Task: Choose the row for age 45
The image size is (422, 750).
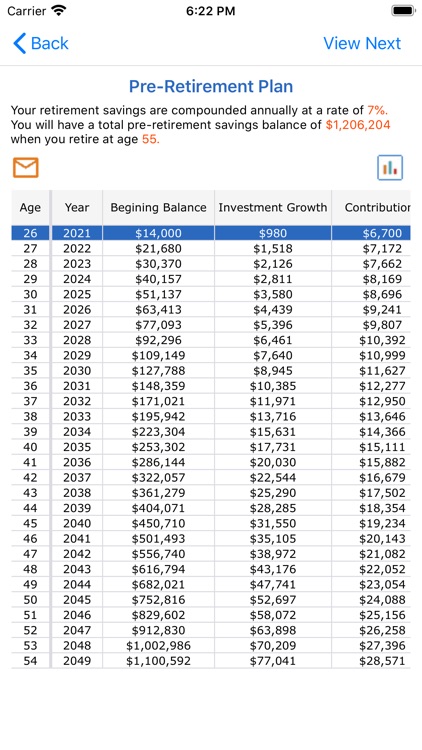Action: tap(211, 523)
